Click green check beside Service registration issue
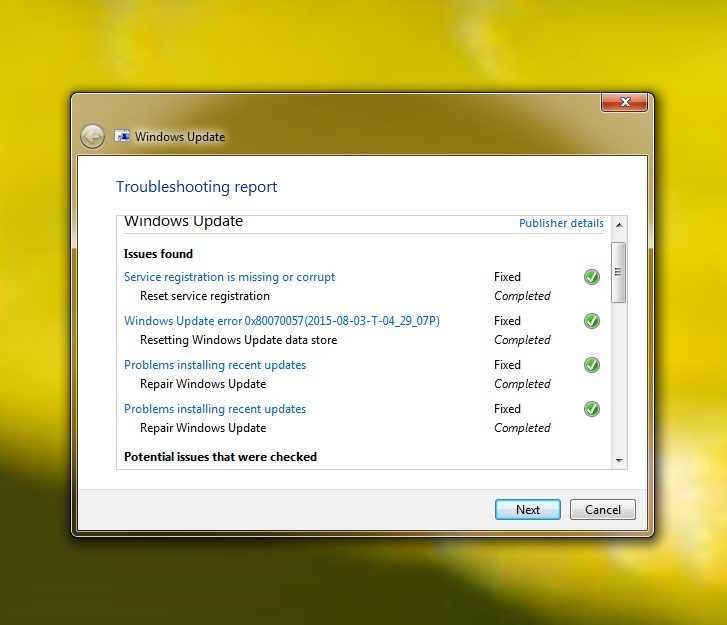The image size is (727, 625). (592, 277)
